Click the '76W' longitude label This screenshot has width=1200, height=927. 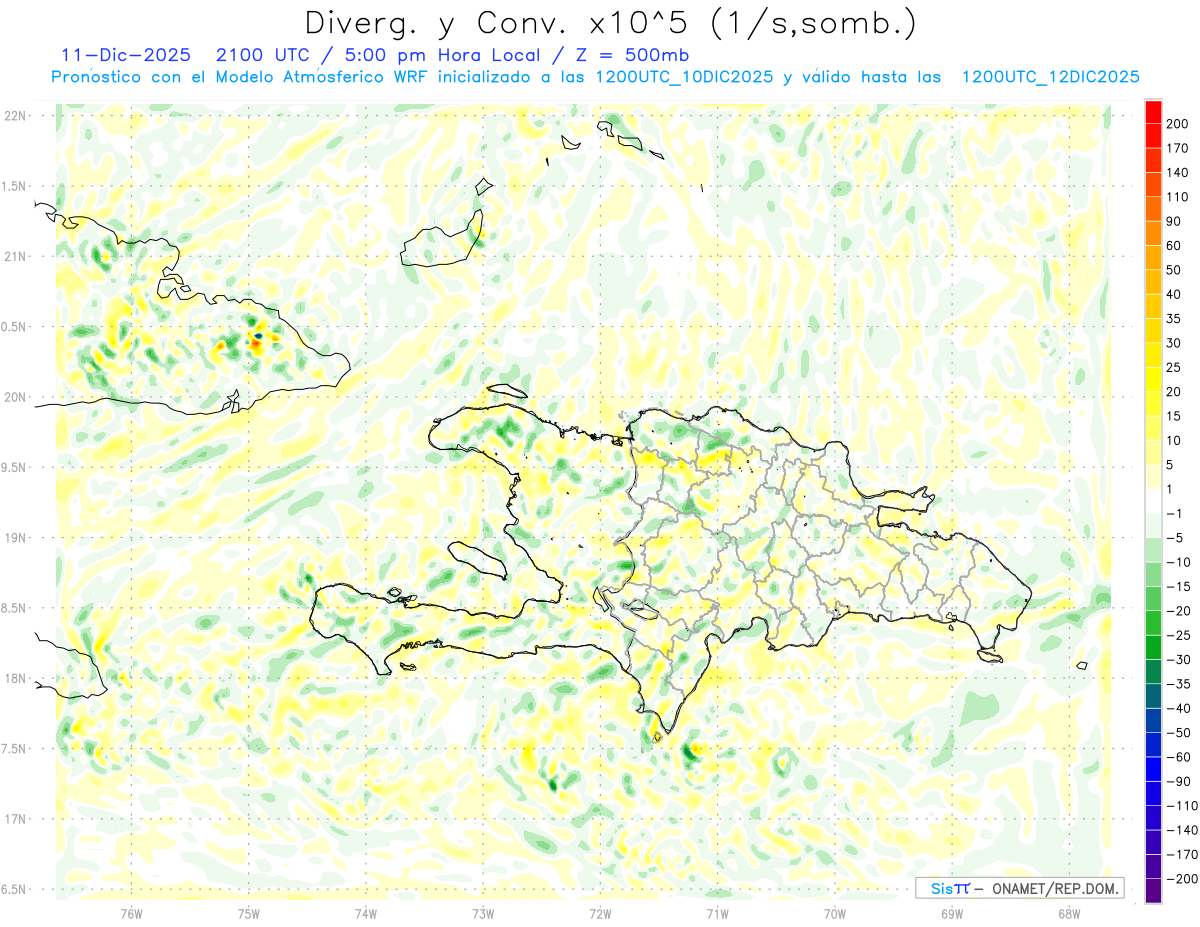pyautogui.click(x=131, y=914)
